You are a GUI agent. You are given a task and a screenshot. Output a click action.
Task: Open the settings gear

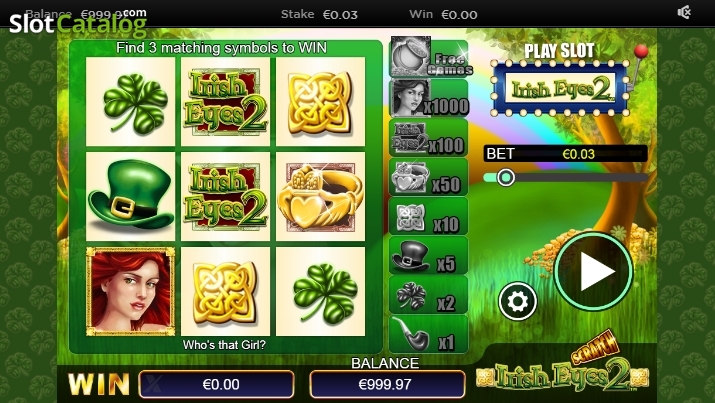click(518, 301)
